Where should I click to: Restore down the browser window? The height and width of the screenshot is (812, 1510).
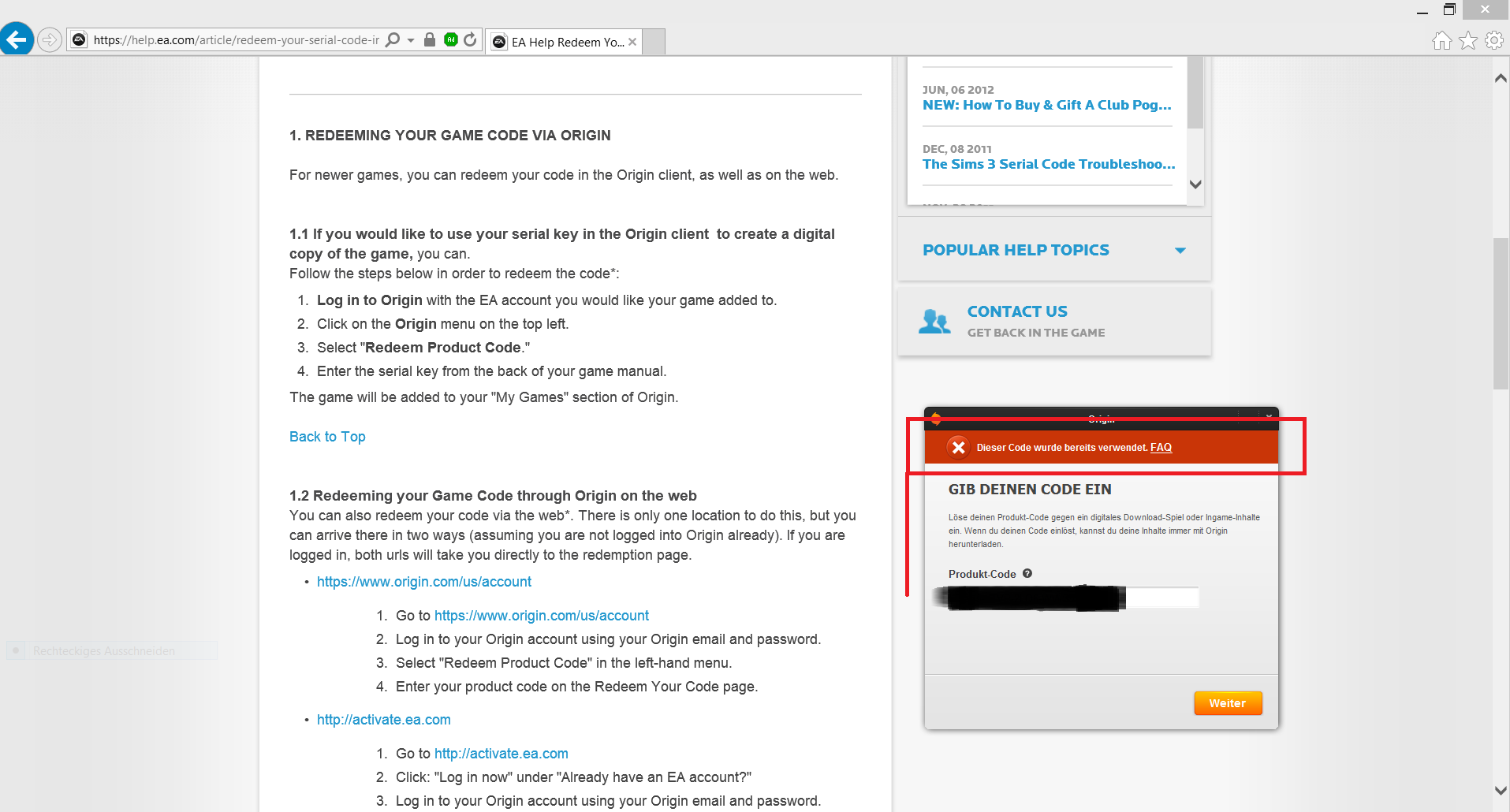[1449, 9]
